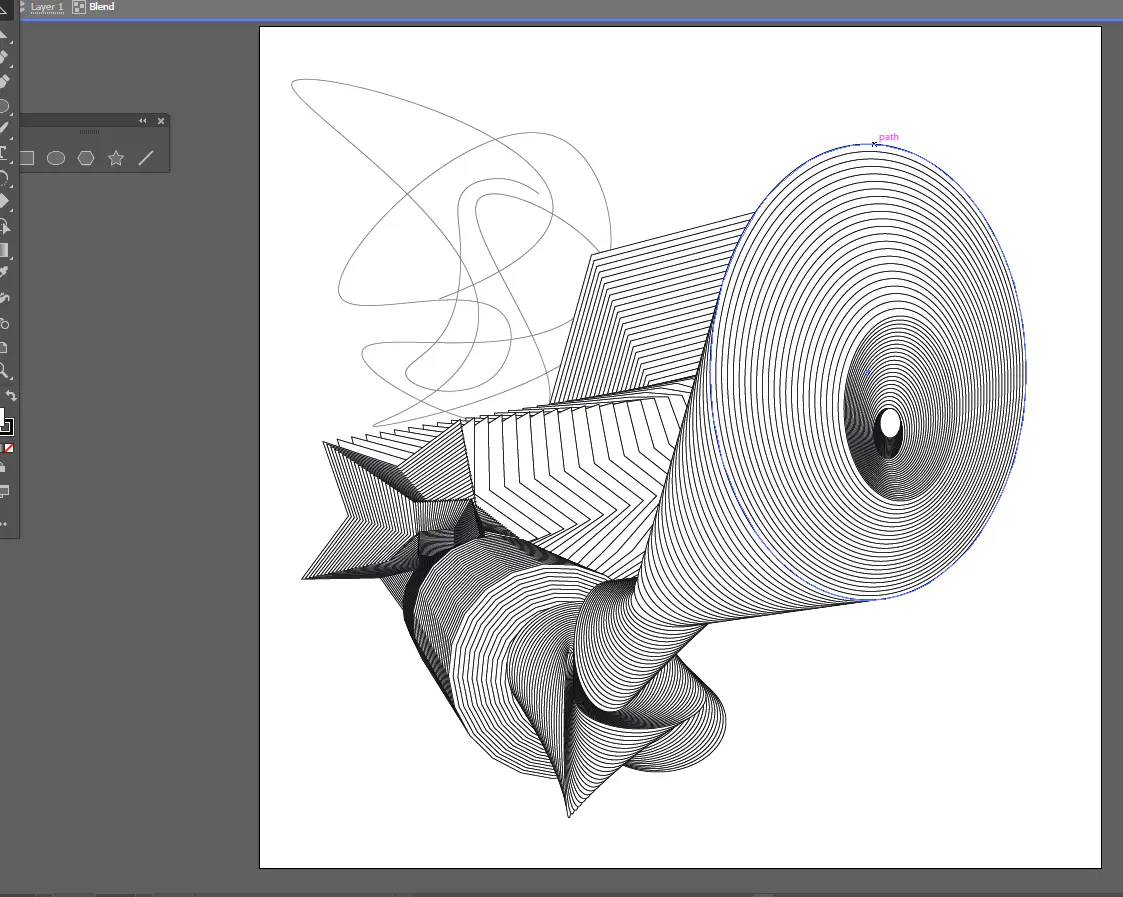
Task: Select the Eyedropper tool
Action: 4,272
